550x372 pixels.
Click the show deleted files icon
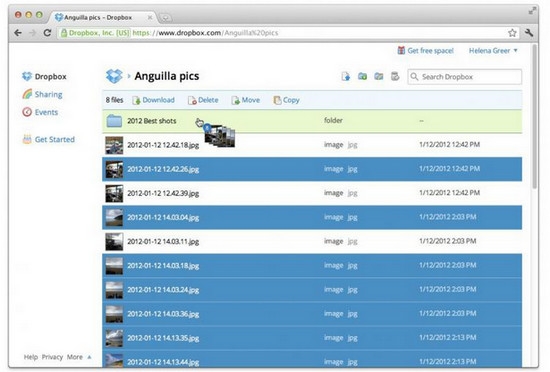(x=395, y=76)
